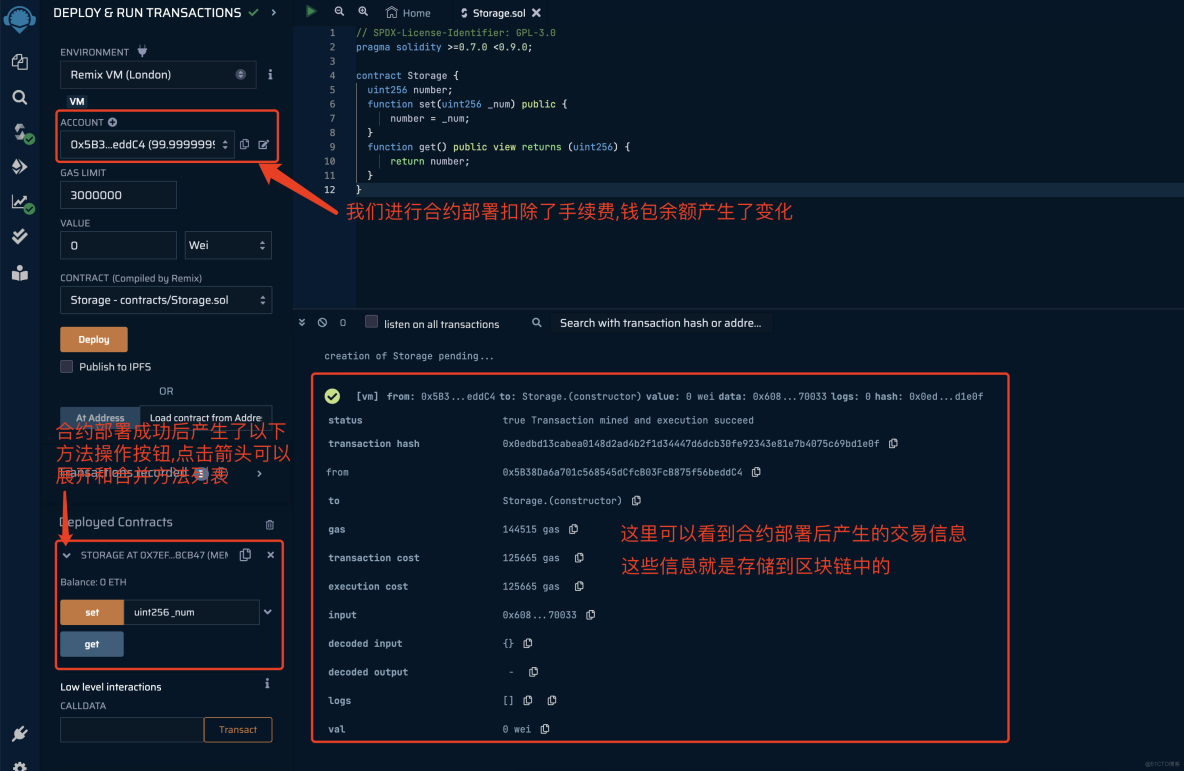The height and width of the screenshot is (771, 1184).
Task: Copy the val 0 wei value
Action: 544,729
